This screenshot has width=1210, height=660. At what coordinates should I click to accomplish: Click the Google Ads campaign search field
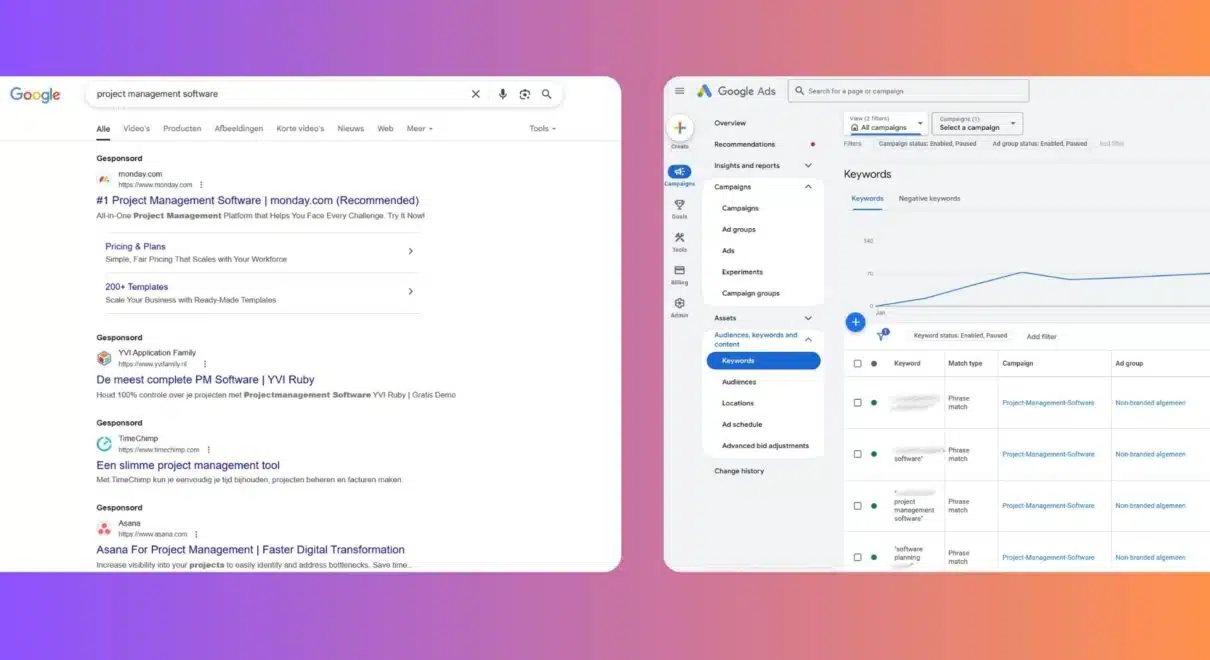(x=908, y=91)
